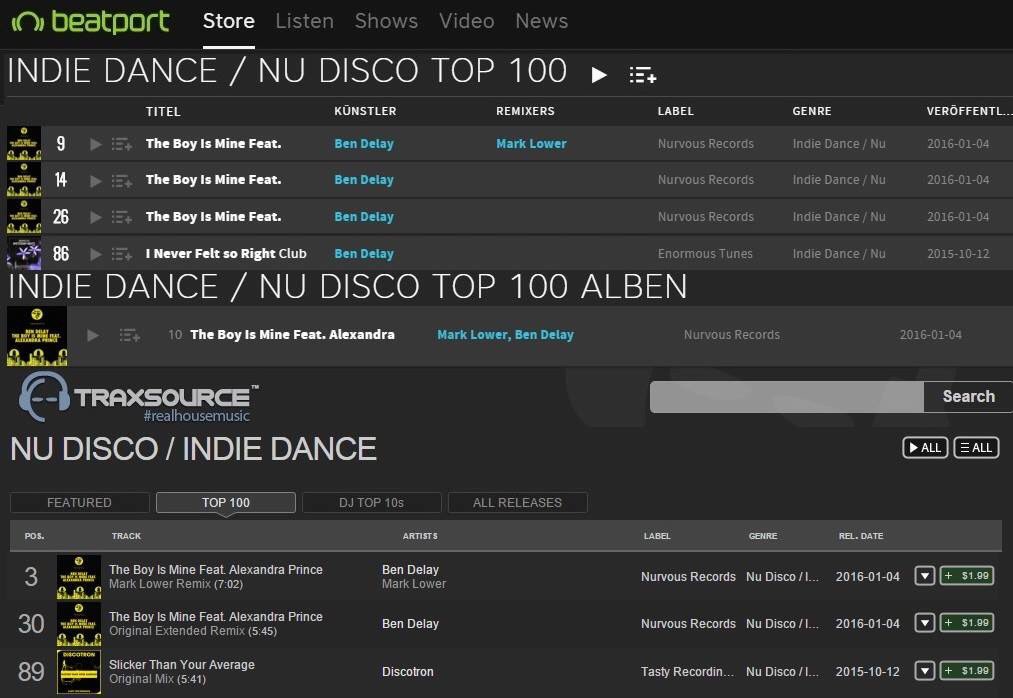Switch to the DJ TOP 10s tab
This screenshot has width=1013, height=698.
[x=371, y=502]
